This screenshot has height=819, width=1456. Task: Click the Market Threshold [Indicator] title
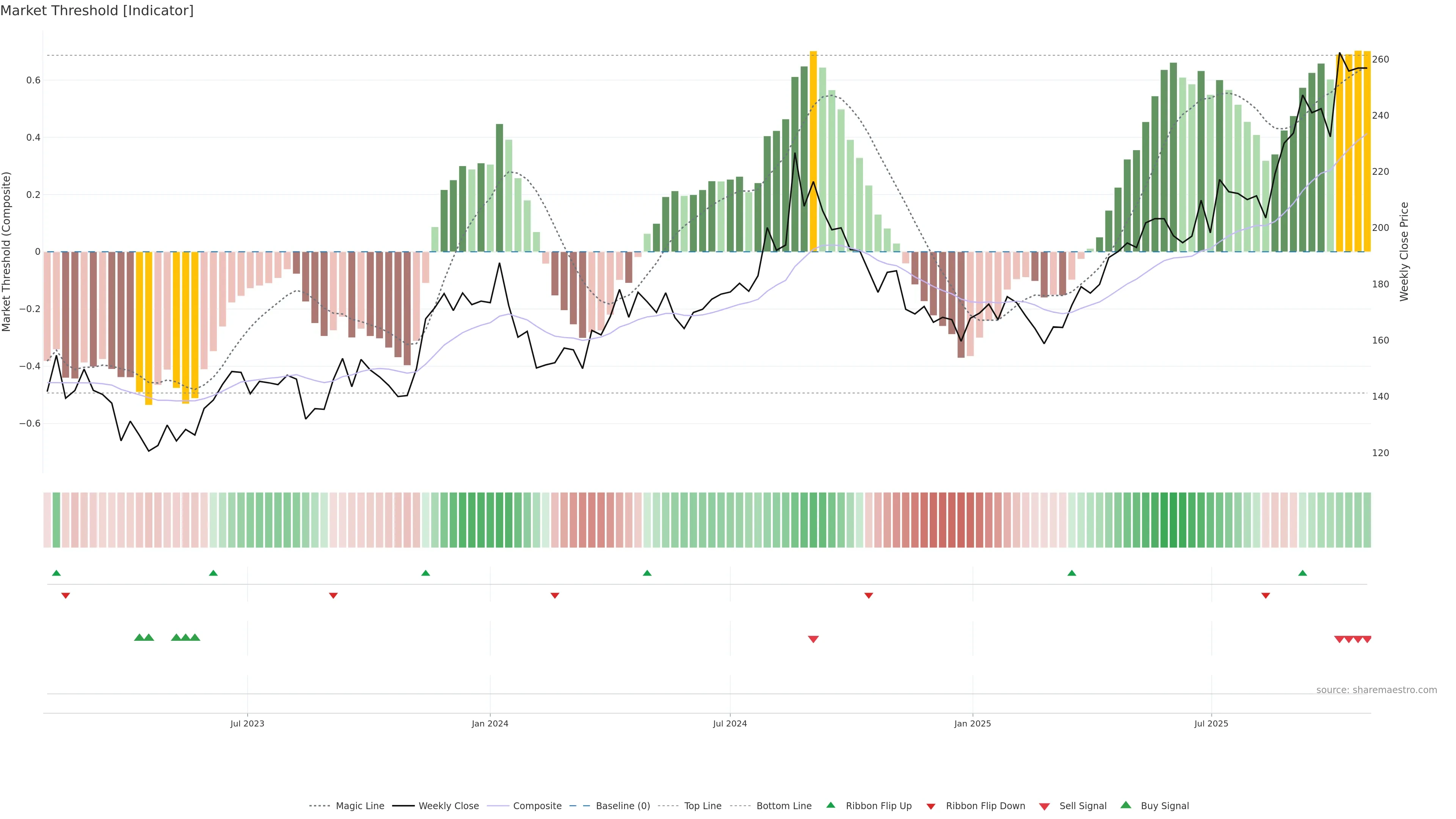tap(97, 11)
